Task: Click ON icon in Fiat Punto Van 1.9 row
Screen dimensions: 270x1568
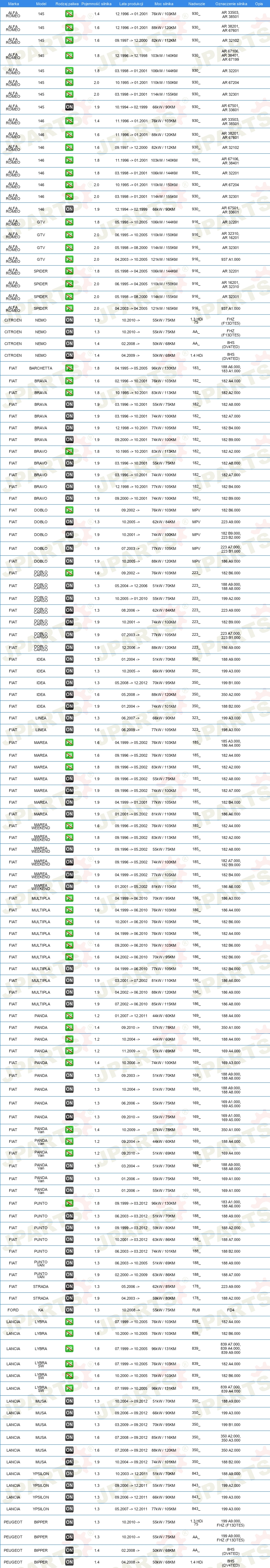Action: click(69, 1275)
